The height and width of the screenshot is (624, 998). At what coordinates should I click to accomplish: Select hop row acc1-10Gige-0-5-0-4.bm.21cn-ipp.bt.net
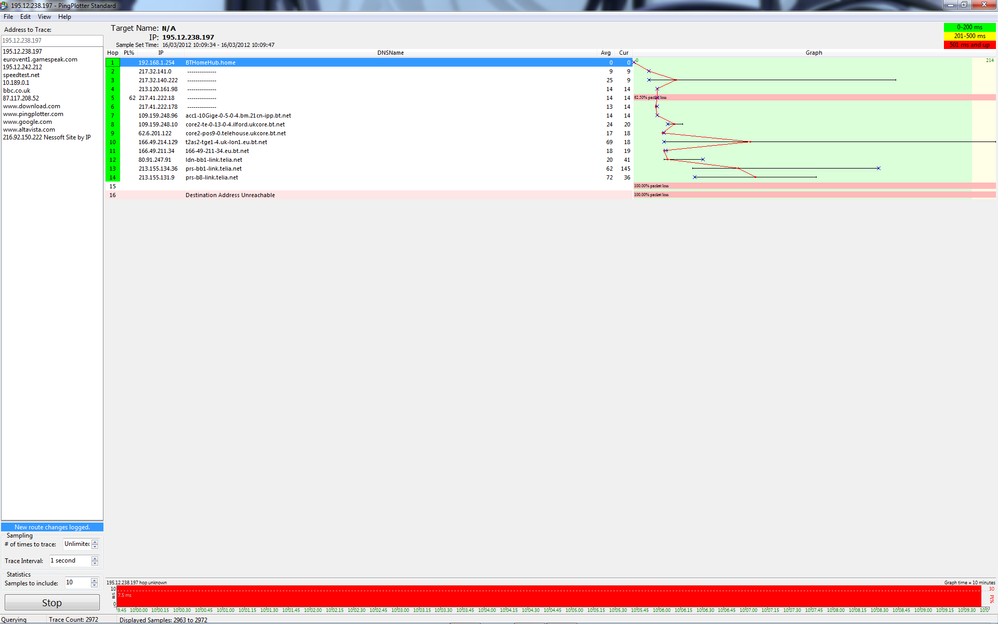[x=369, y=116]
